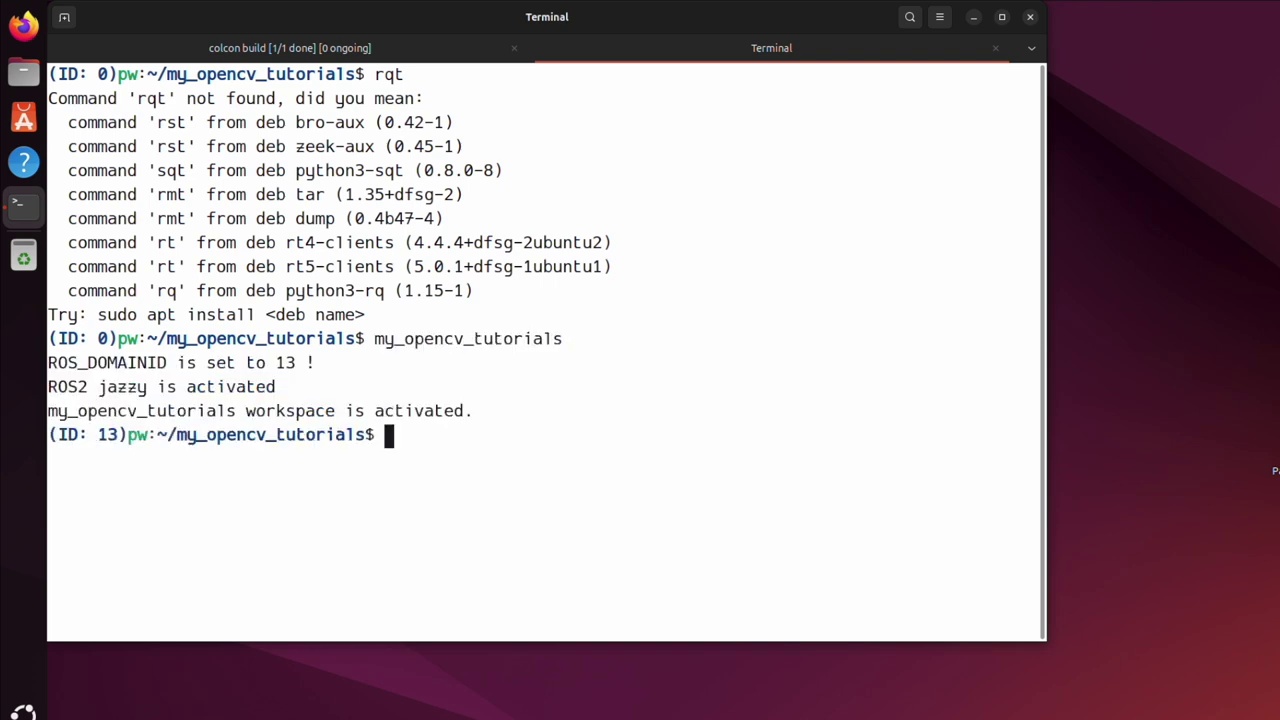
Task: Select the Terminal icon in dock
Action: coord(23,205)
